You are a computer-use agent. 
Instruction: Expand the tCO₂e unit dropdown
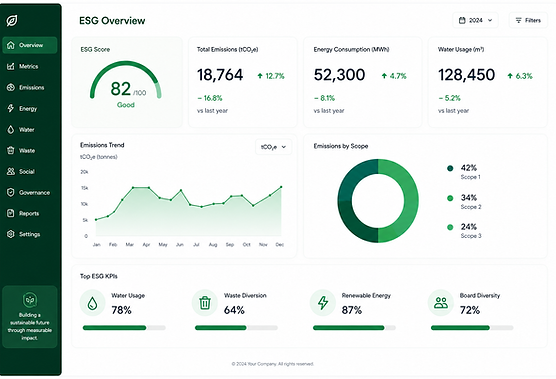click(x=273, y=147)
